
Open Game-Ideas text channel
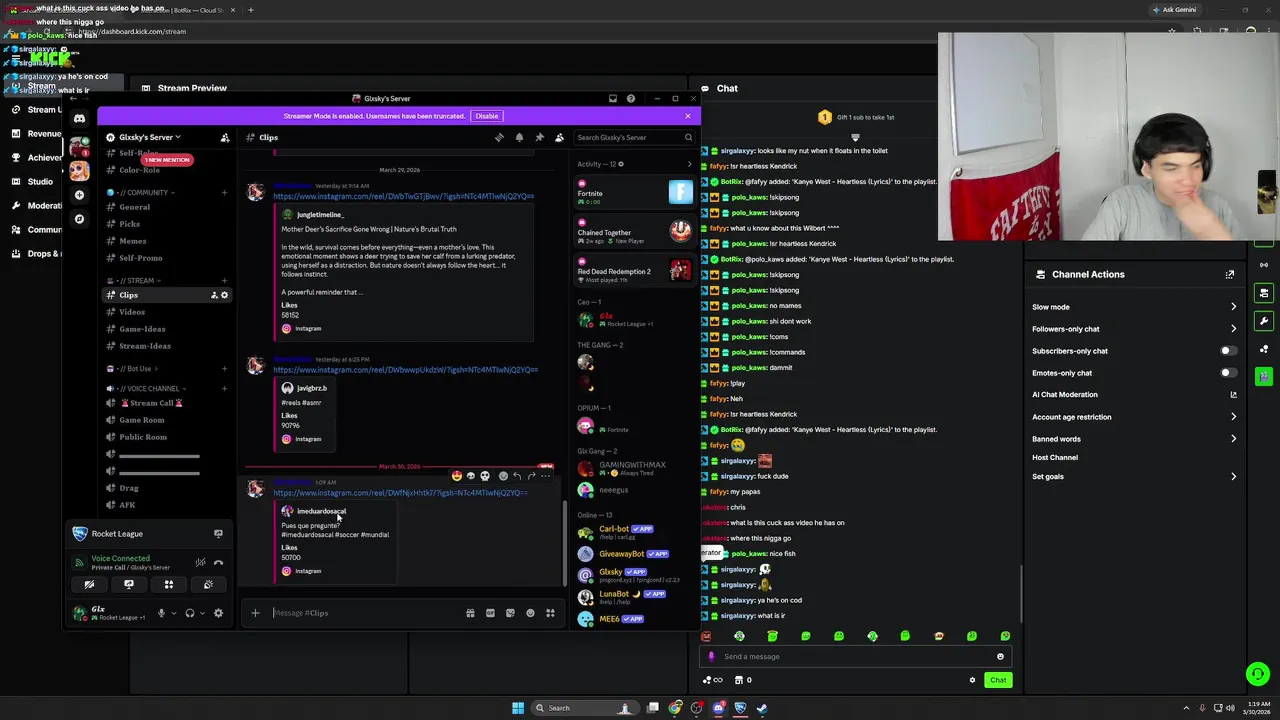point(142,329)
